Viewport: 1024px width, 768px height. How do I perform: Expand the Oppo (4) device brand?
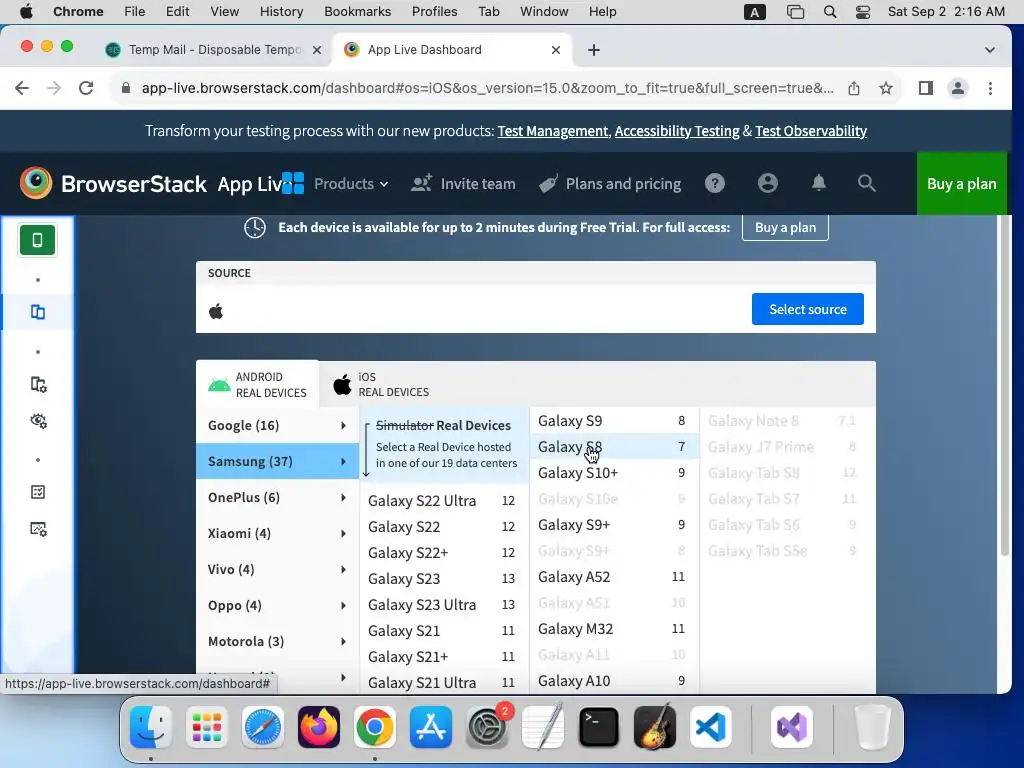pyautogui.click(x=277, y=605)
